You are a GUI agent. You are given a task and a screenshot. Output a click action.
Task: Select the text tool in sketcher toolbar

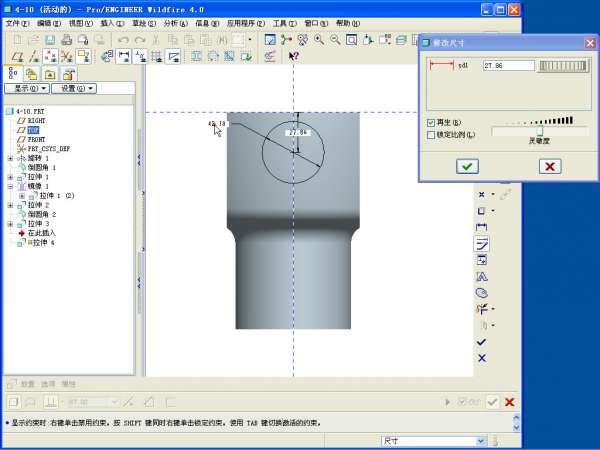click(481, 276)
